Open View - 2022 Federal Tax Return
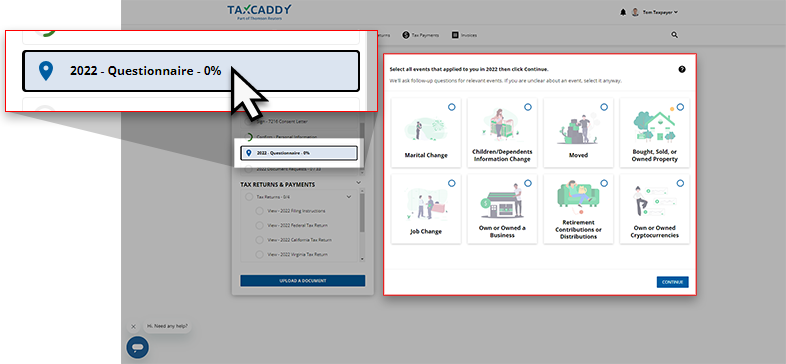Image resolution: width=786 pixels, height=364 pixels. 298,226
